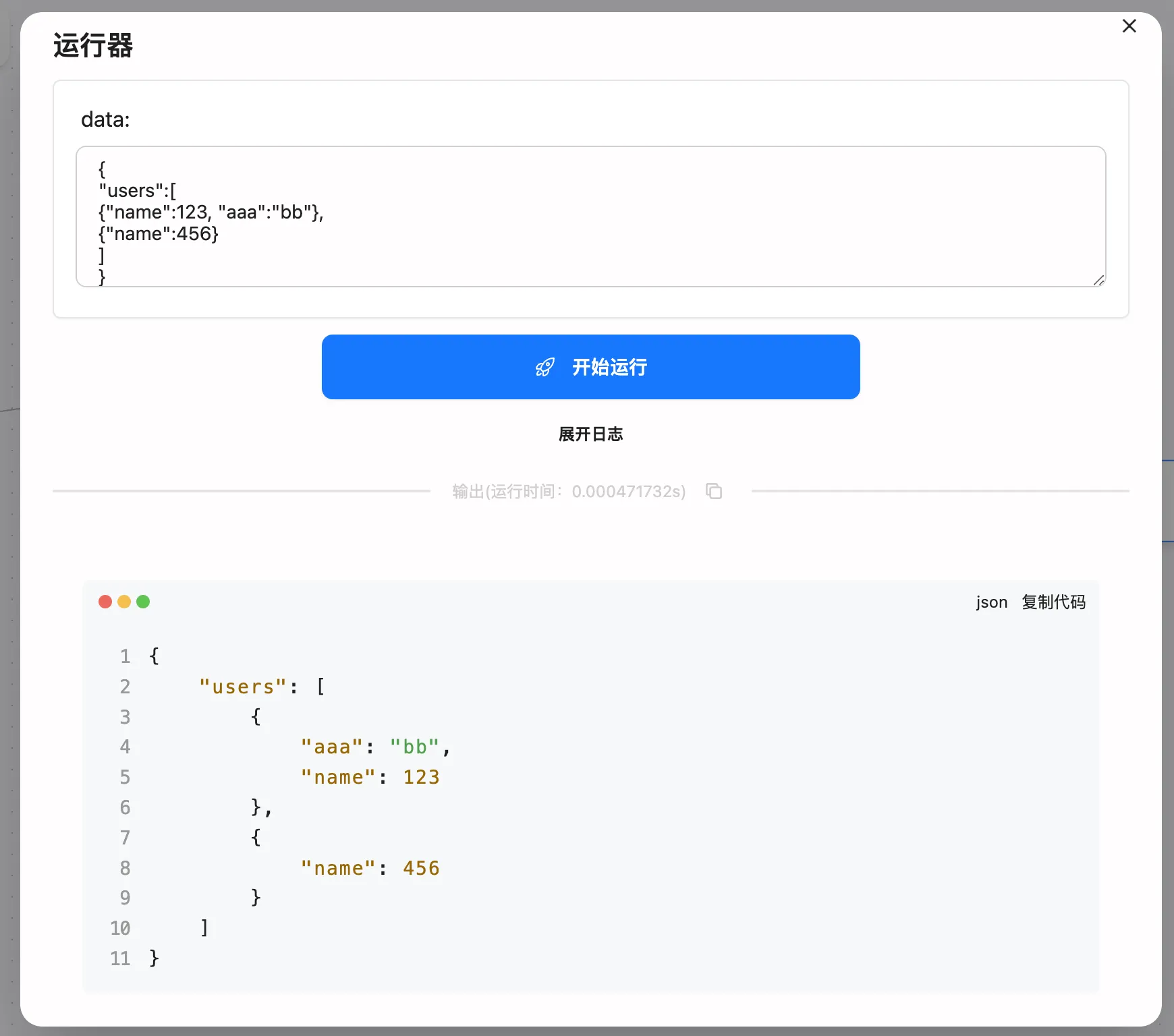The height and width of the screenshot is (1036, 1174).
Task: Click line number 11 in the code block
Action: pyautogui.click(x=120, y=958)
